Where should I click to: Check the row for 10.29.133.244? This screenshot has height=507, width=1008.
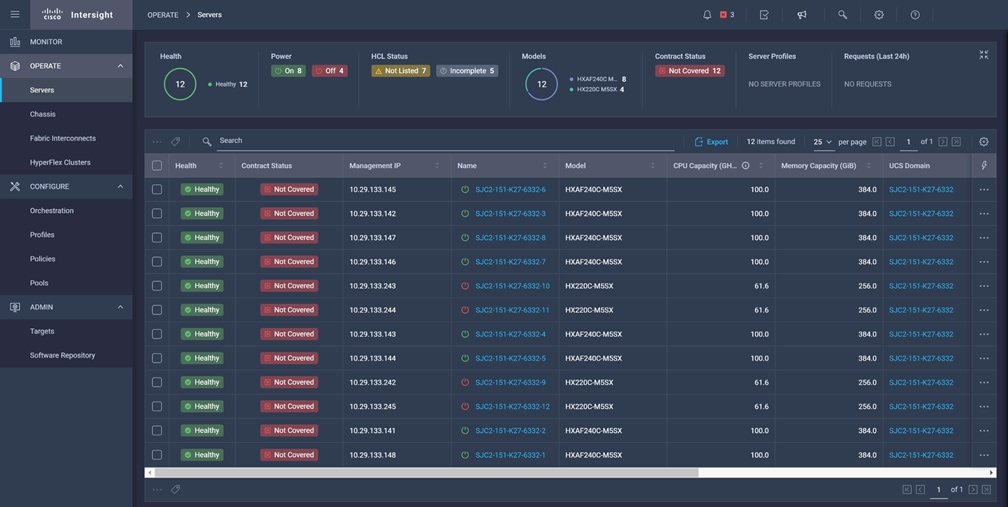pos(157,310)
